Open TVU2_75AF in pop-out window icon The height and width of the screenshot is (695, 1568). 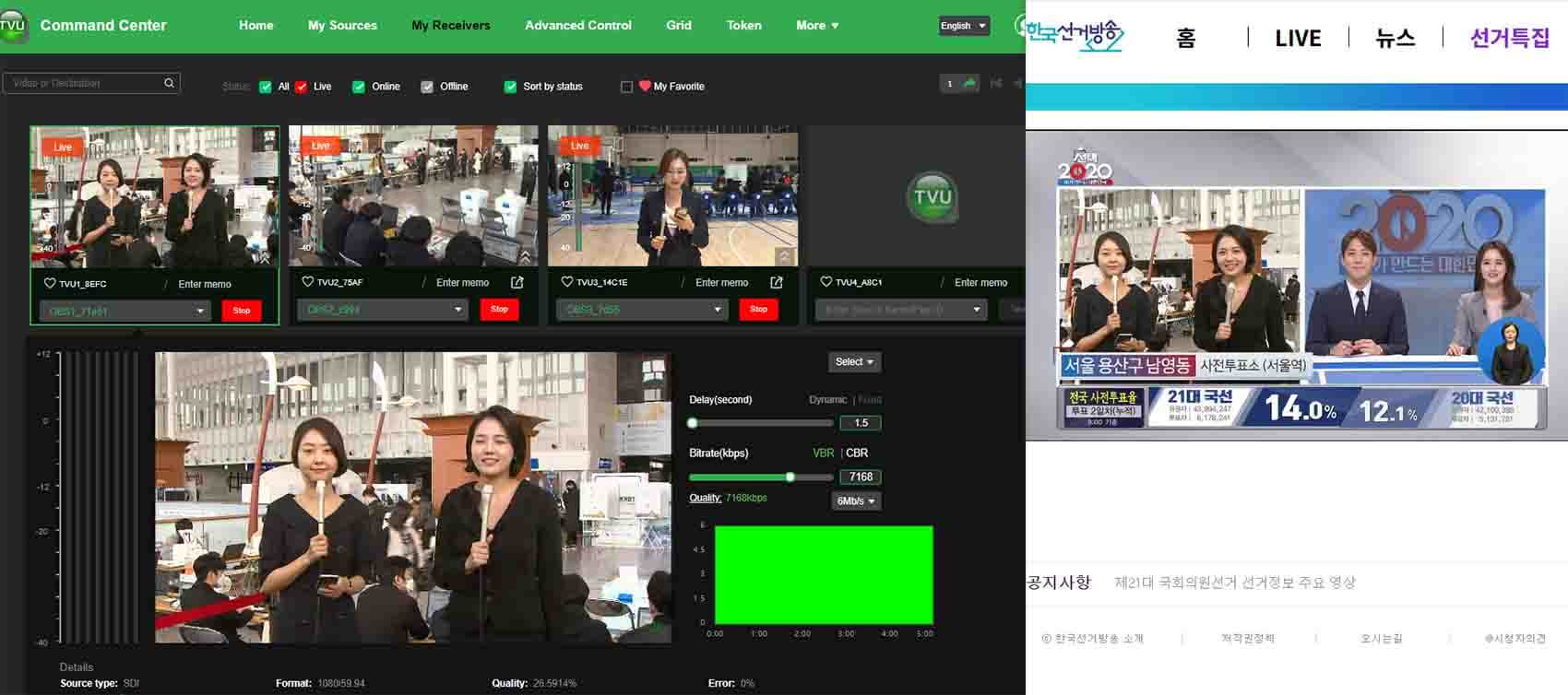coord(517,282)
